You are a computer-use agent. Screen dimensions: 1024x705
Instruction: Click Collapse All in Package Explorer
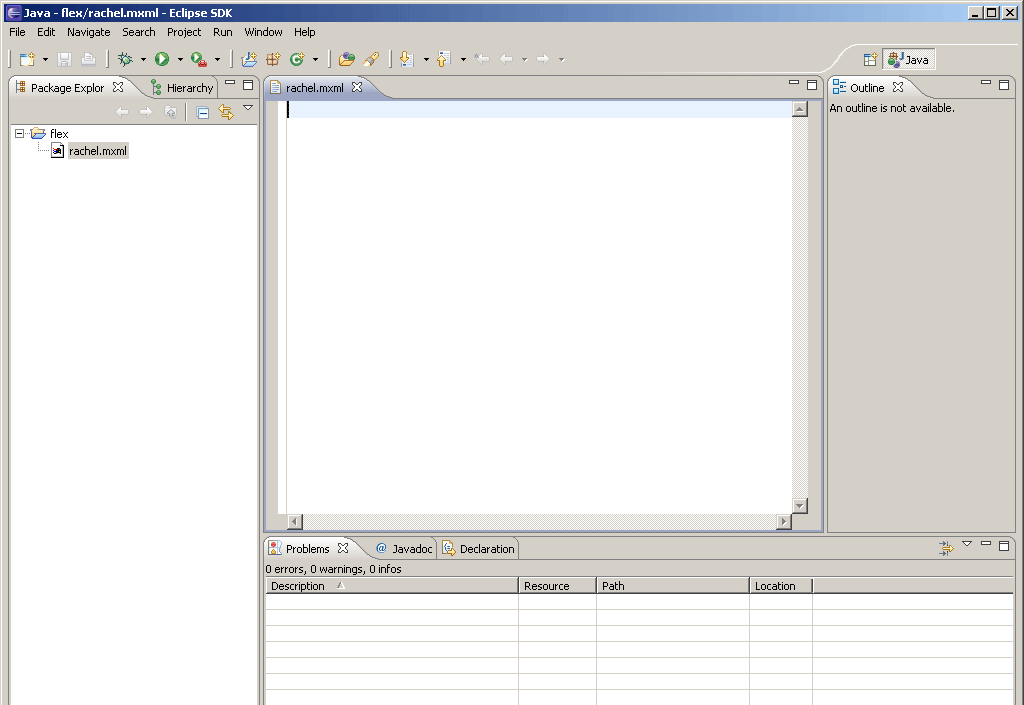202,112
